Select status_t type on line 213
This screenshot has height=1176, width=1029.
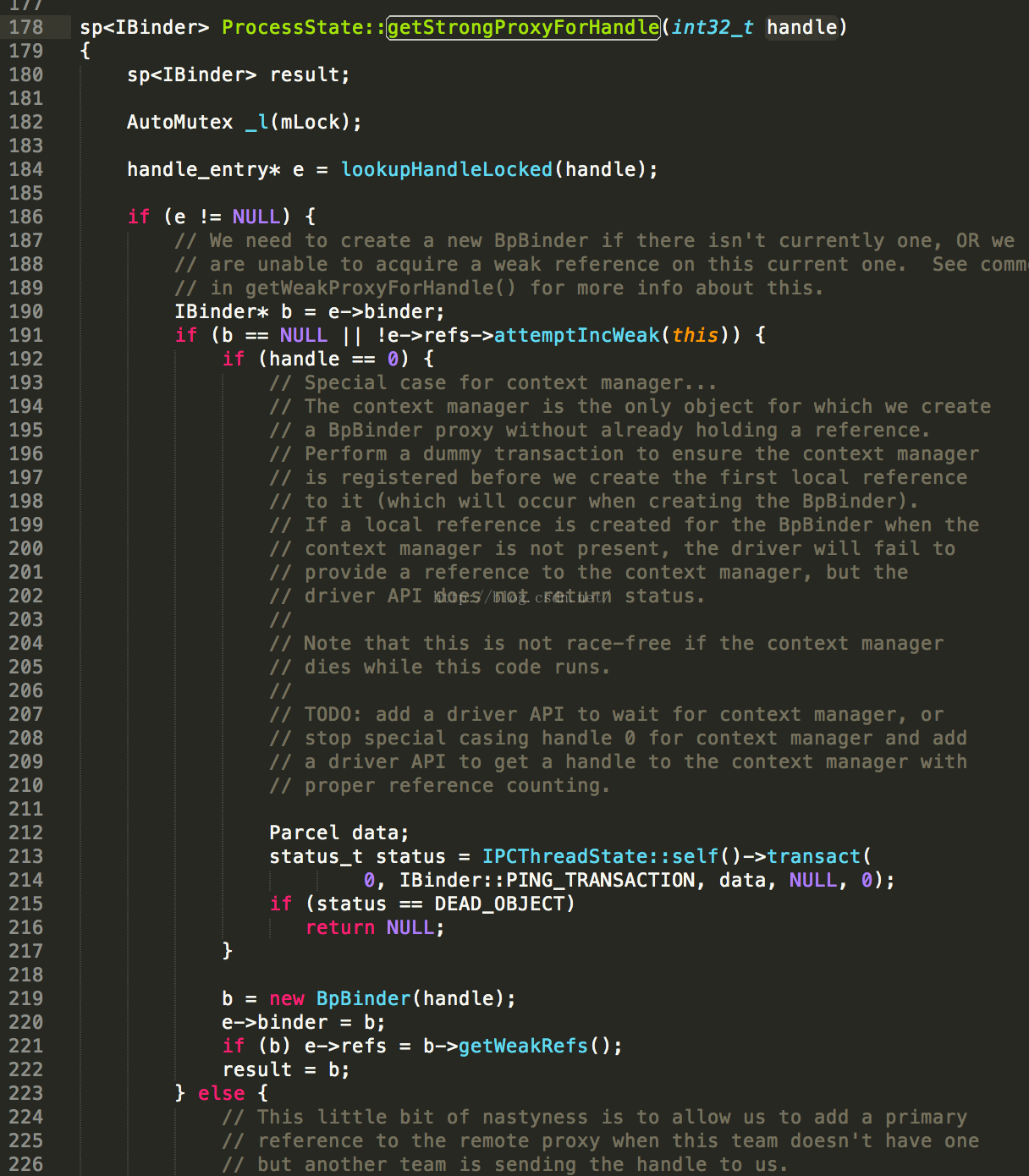click(x=316, y=856)
